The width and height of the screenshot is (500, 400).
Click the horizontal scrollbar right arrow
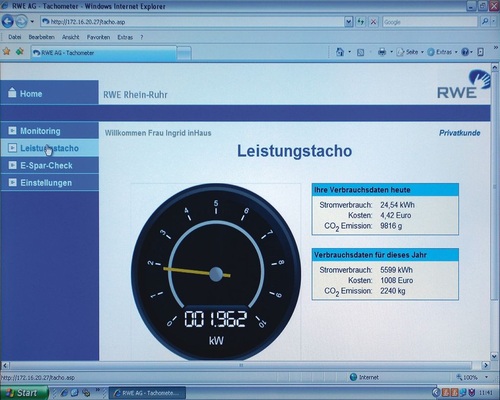pos(486,365)
